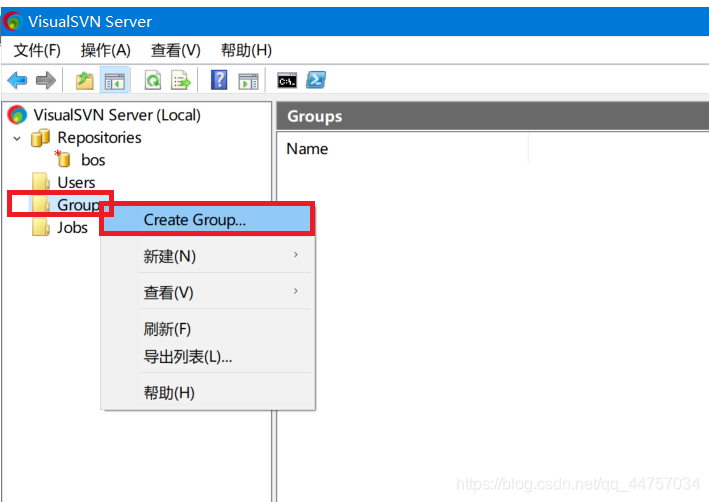Select VisualSVN Server (Local) tree node

(117, 115)
